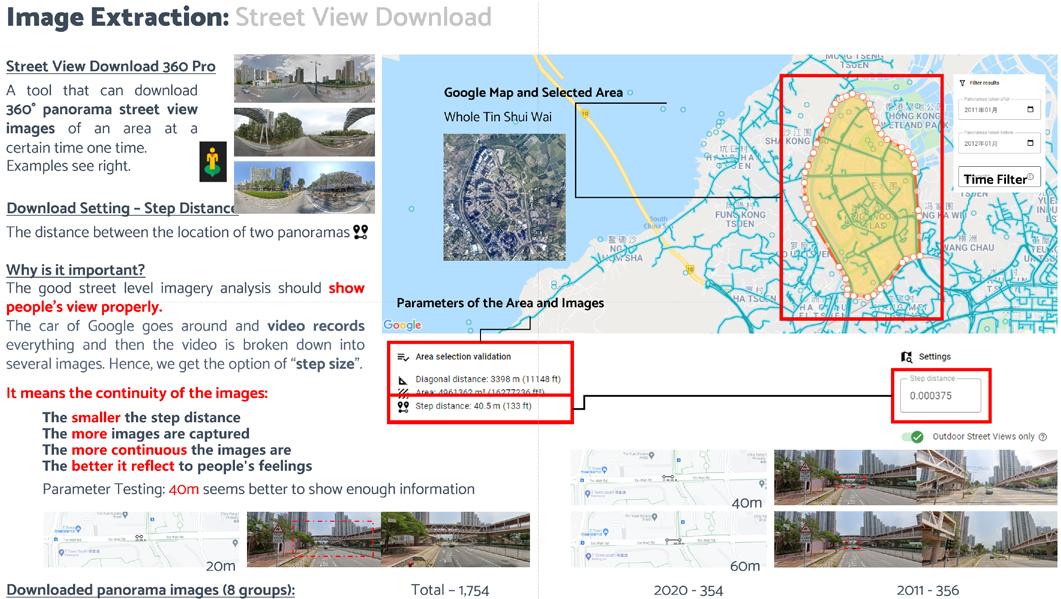Click the 'WANG CHAU' map label
Viewport: 1061px width, 599px height.
tap(969, 248)
